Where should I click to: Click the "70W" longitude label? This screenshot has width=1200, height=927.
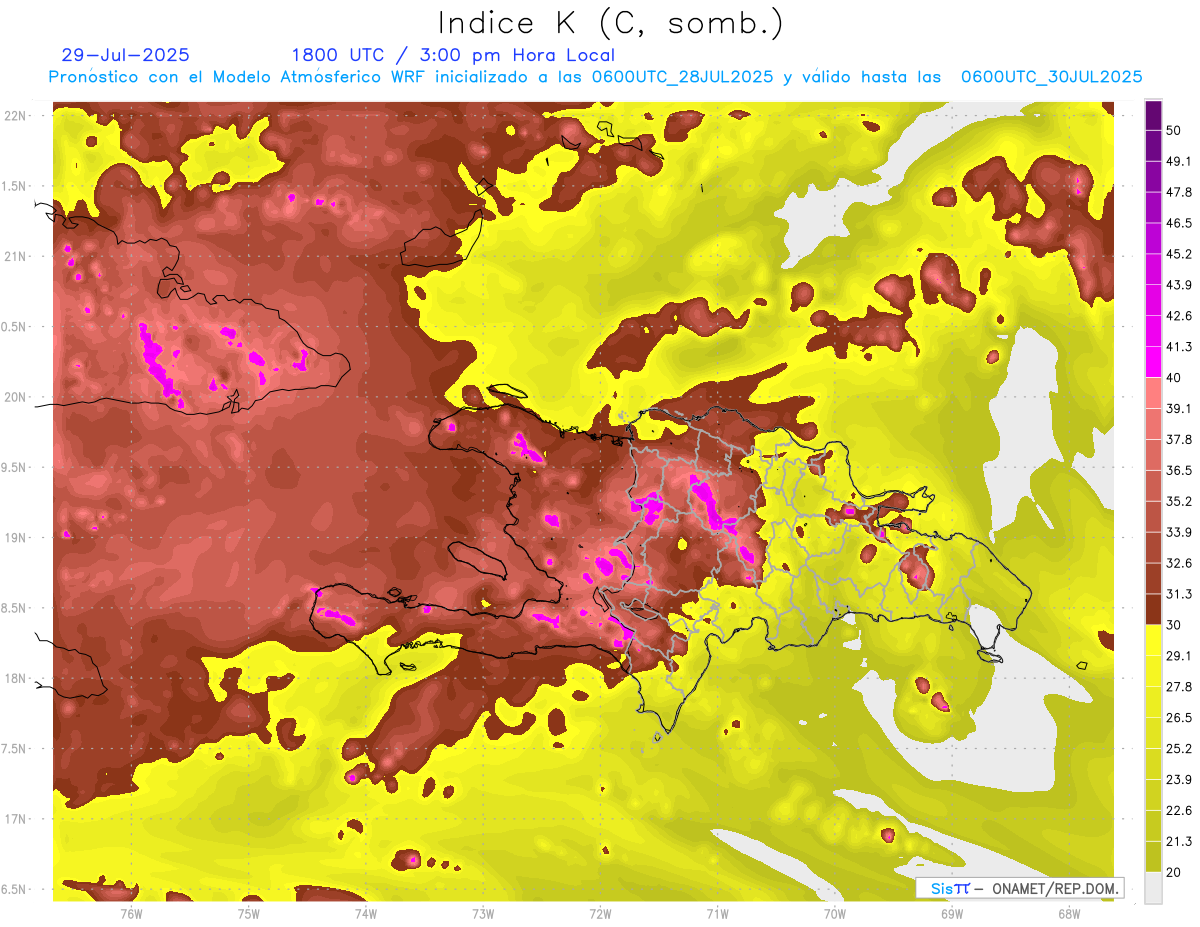pos(835,914)
